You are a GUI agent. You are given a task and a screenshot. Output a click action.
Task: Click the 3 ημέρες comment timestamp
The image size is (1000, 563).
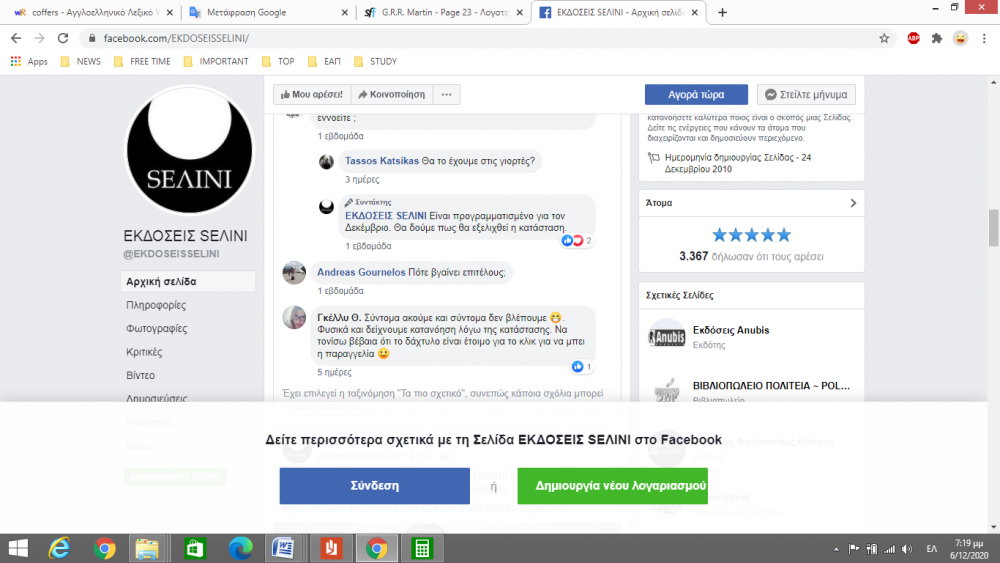(x=362, y=180)
